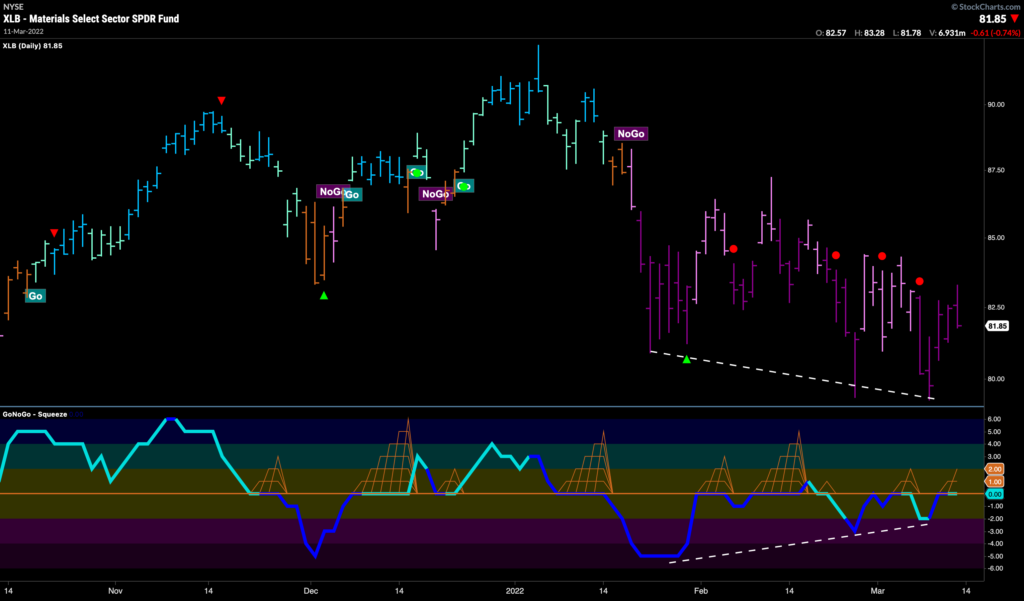The width and height of the screenshot is (1024, 601).
Task: Click the orange 1.00 tag on the oscillator axis
Action: click(x=995, y=481)
